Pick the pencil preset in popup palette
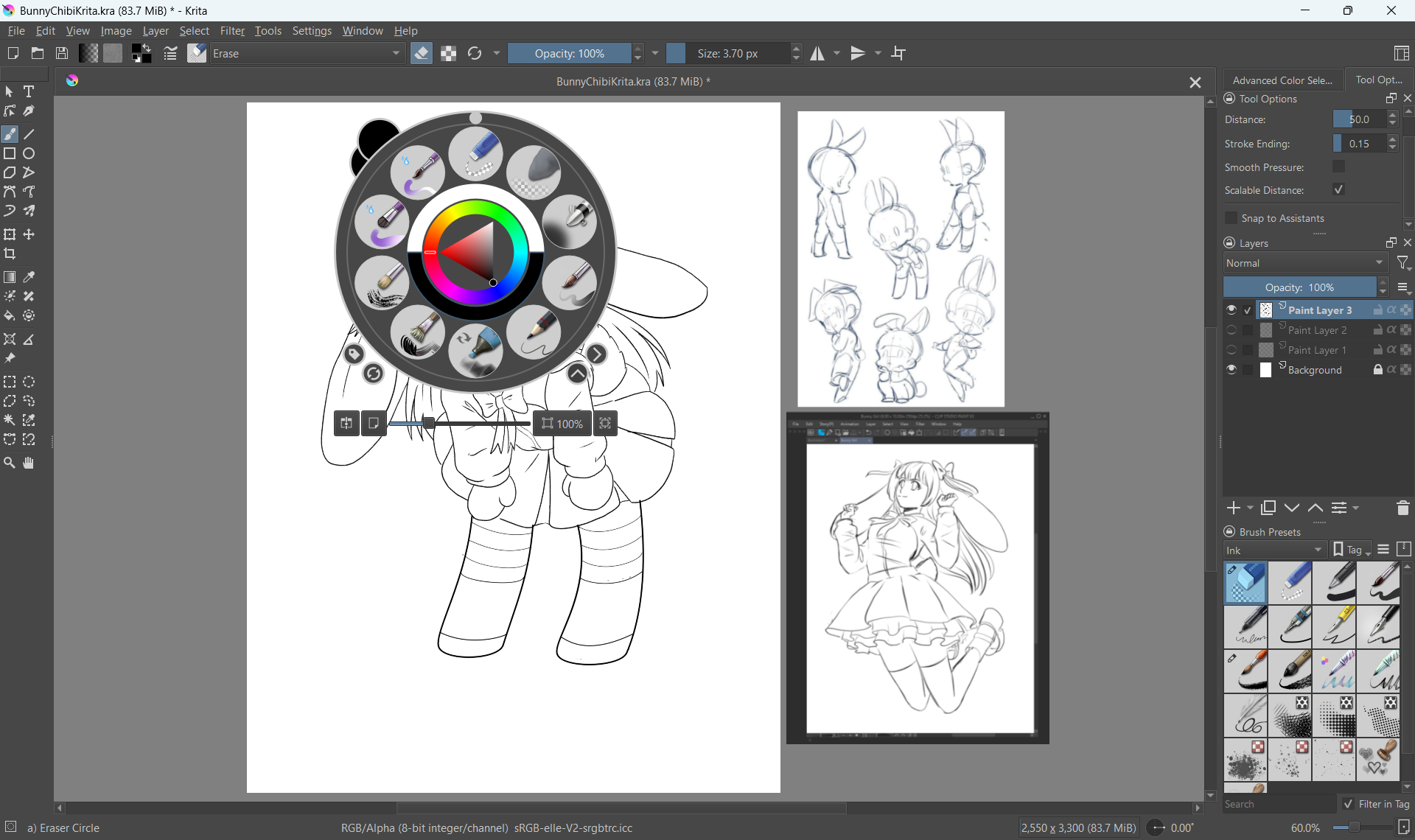The image size is (1415, 840). tap(534, 332)
